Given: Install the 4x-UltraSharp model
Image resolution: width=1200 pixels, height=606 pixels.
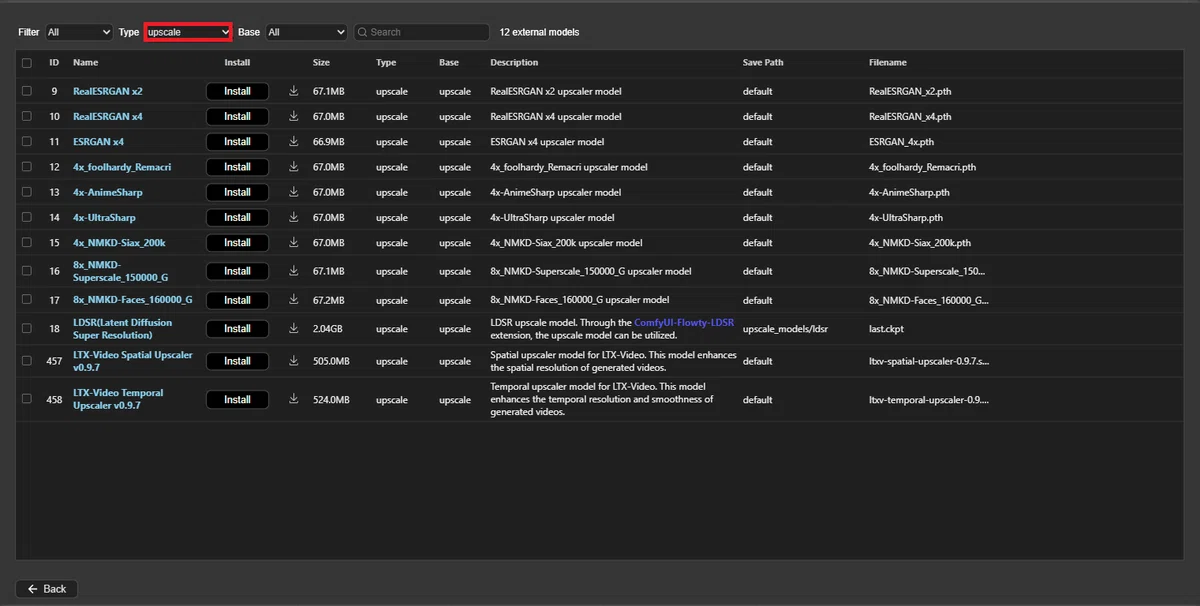Looking at the screenshot, I should click(x=237, y=217).
